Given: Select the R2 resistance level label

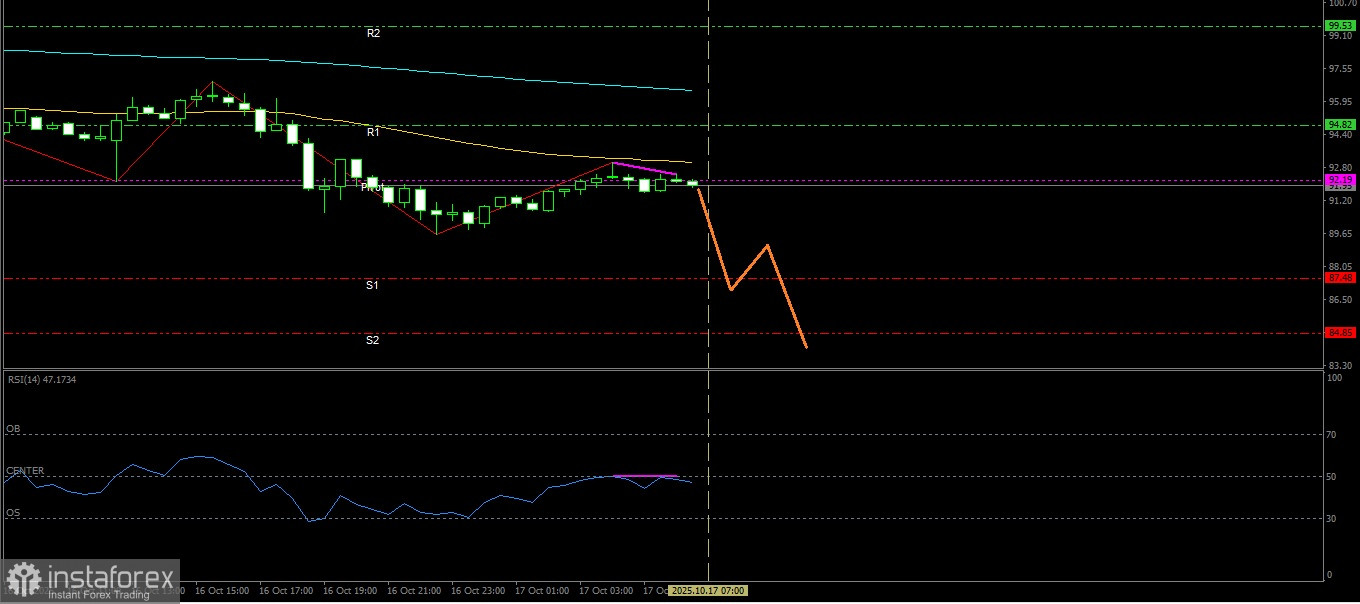Looking at the screenshot, I should [373, 33].
